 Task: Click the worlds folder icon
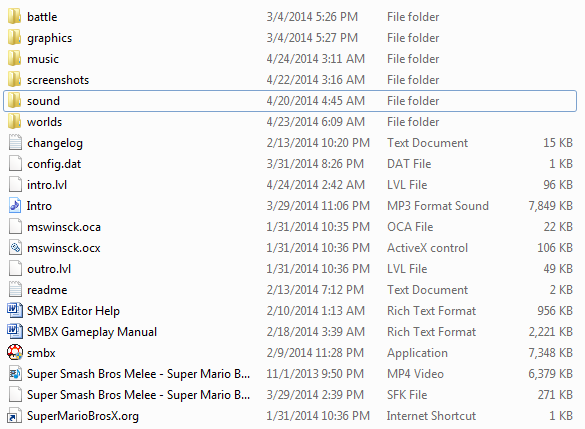(15, 122)
